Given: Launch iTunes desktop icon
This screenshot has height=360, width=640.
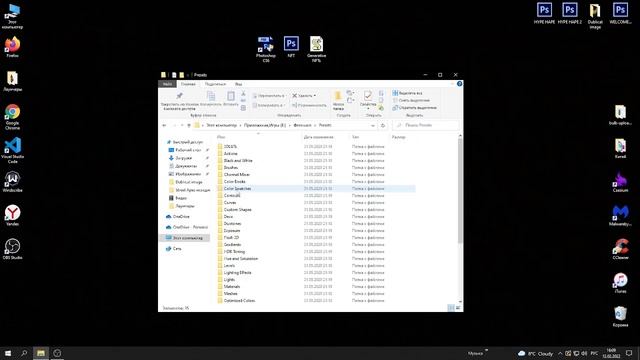Looking at the screenshot, I should (x=620, y=283).
